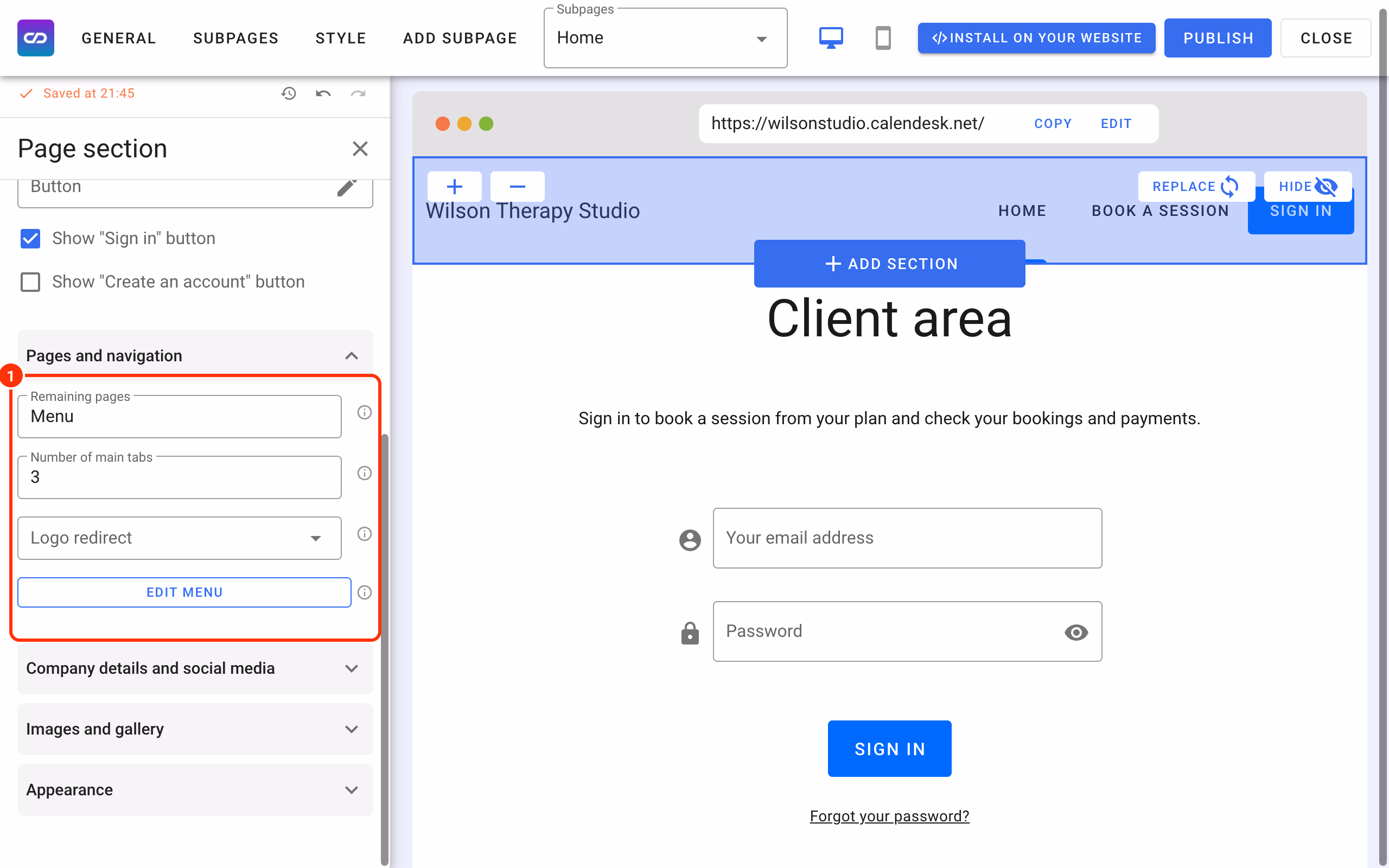Open the General tab

(x=119, y=38)
